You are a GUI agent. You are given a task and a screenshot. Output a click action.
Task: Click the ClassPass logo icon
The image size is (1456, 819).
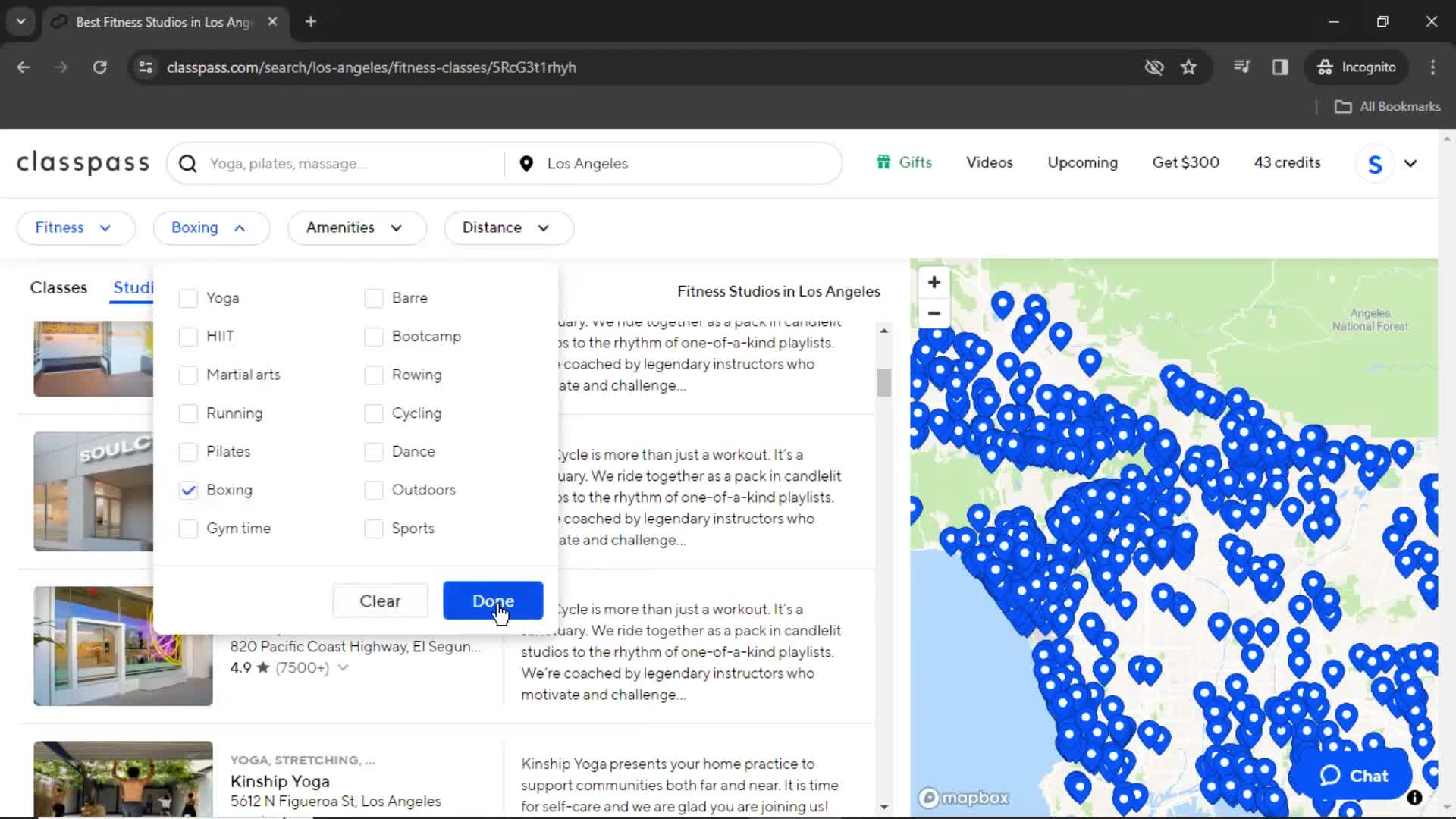(x=83, y=163)
